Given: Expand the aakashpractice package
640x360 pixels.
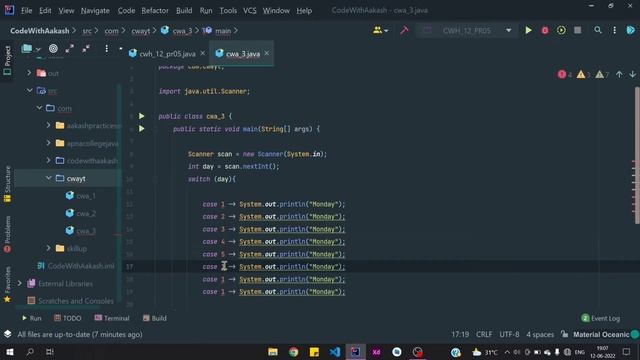Looking at the screenshot, I should [49, 125].
